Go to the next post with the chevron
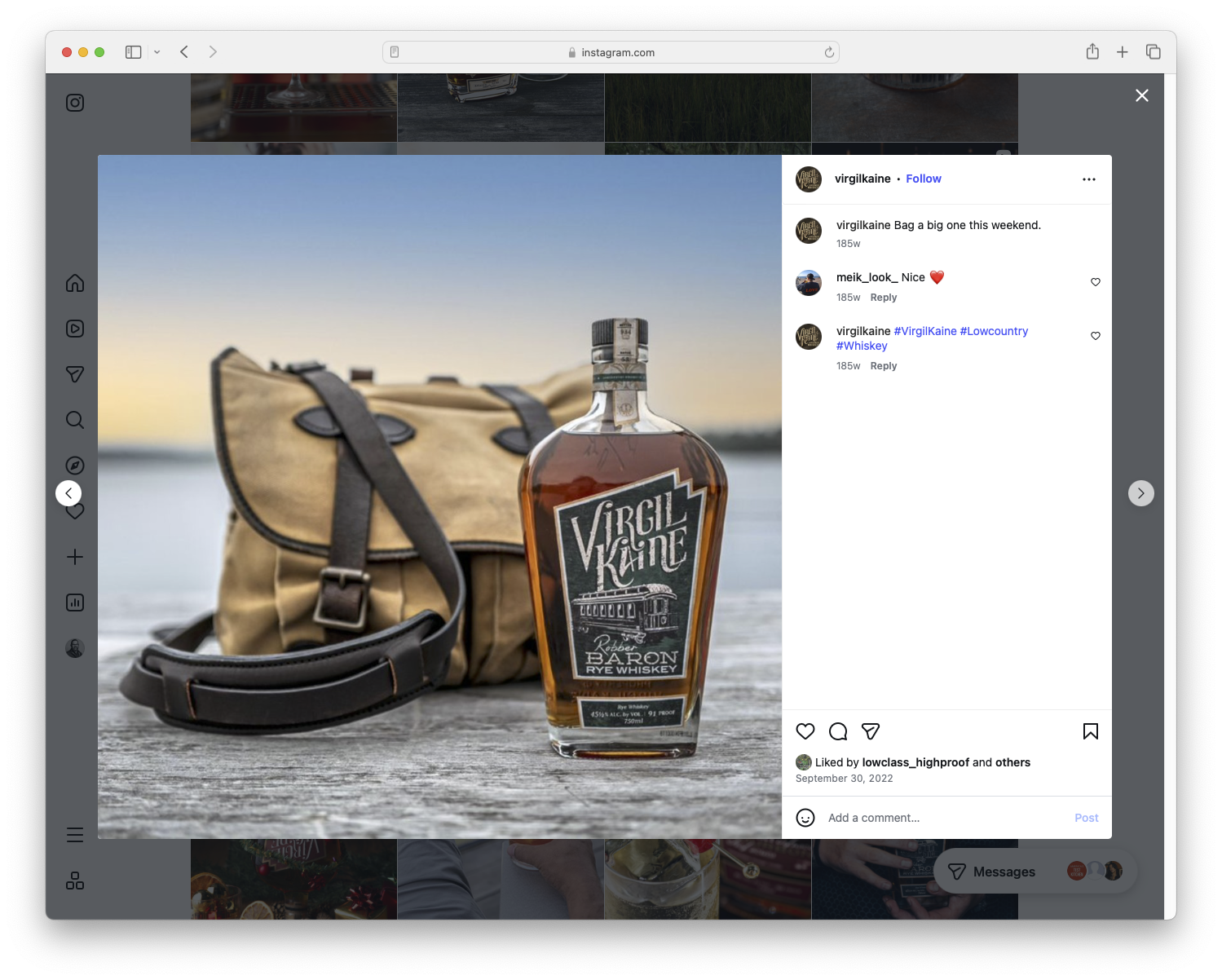This screenshot has width=1222, height=980. (x=1140, y=493)
